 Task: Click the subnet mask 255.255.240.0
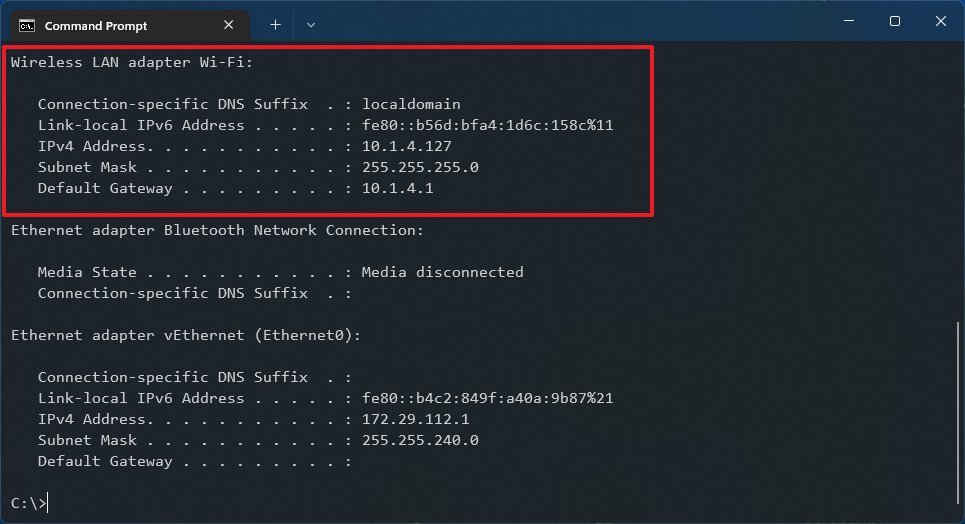coord(420,440)
